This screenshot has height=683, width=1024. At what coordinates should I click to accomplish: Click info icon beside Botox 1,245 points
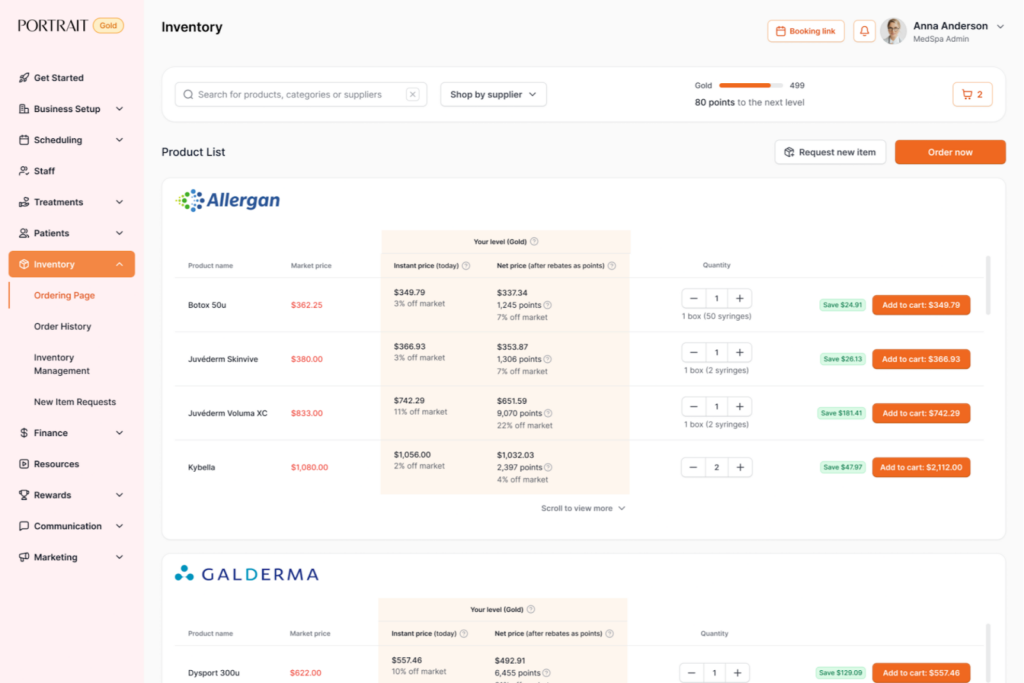coord(548,305)
